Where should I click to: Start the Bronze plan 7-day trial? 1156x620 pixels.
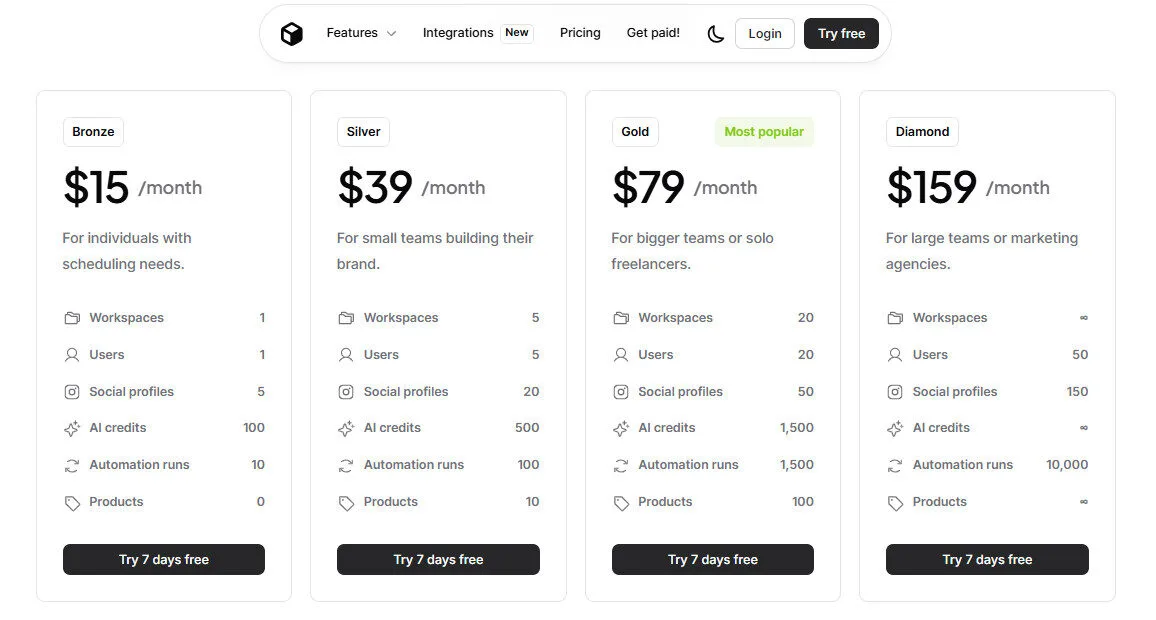(x=164, y=560)
